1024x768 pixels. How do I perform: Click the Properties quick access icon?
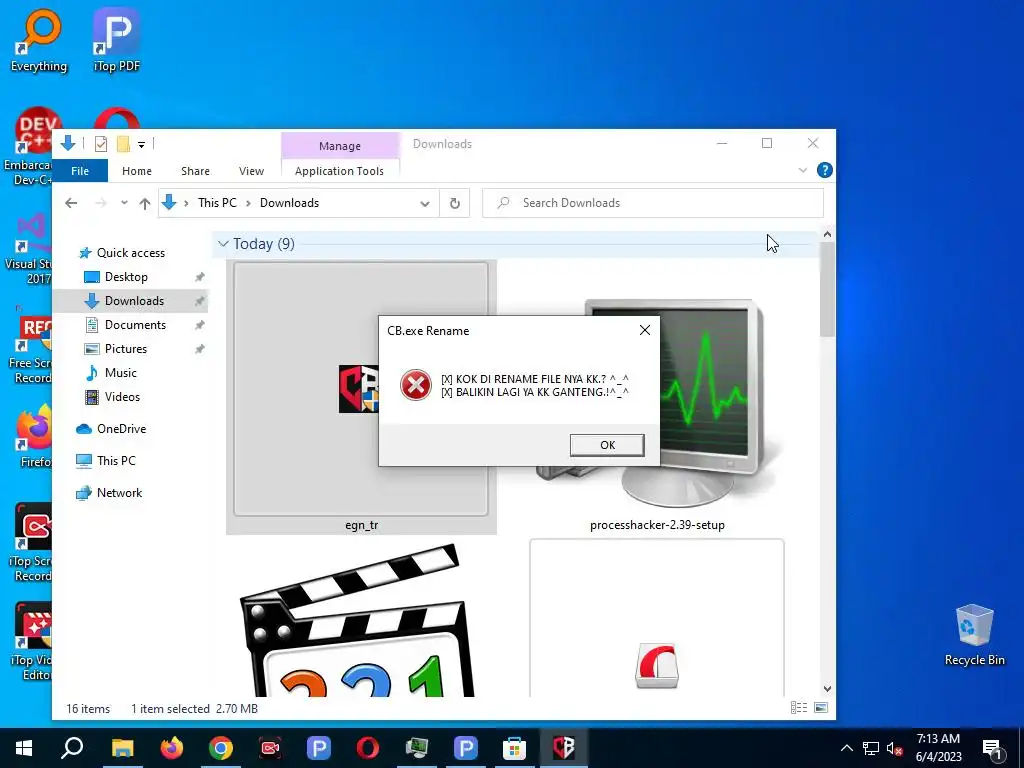101,144
